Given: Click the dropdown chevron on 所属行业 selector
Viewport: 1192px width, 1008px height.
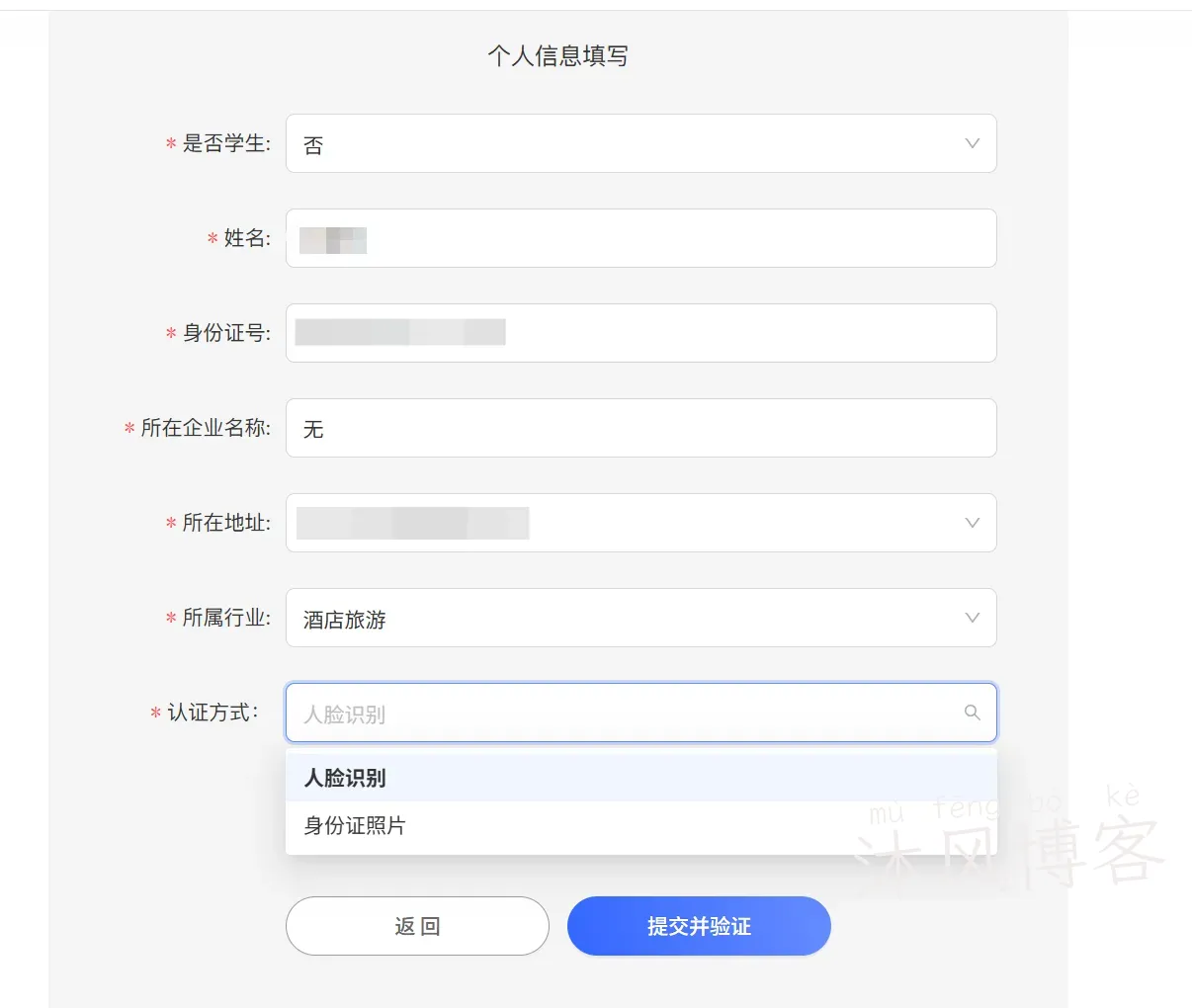Looking at the screenshot, I should (972, 618).
